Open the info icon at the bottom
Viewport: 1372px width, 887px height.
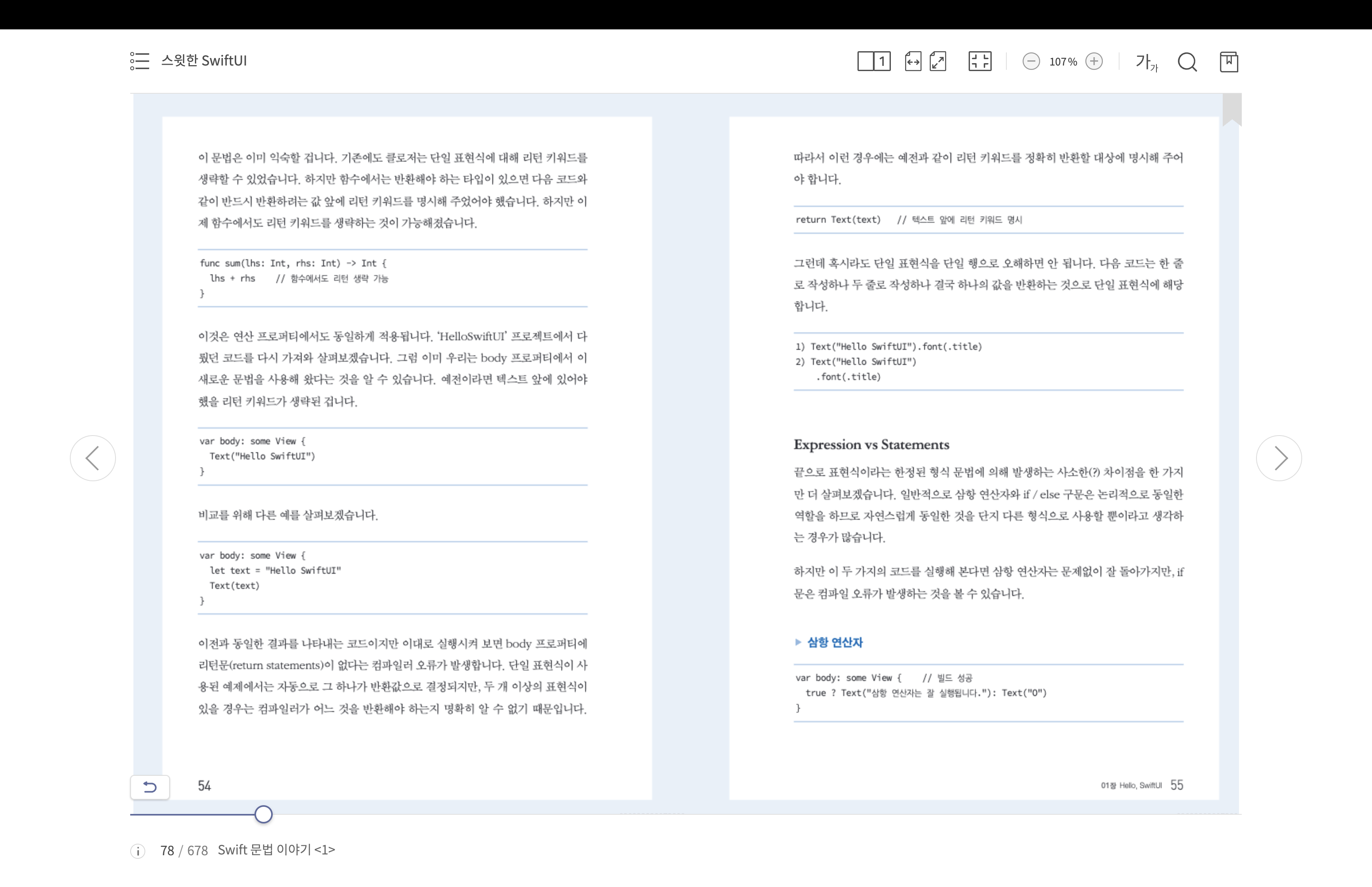tap(138, 851)
